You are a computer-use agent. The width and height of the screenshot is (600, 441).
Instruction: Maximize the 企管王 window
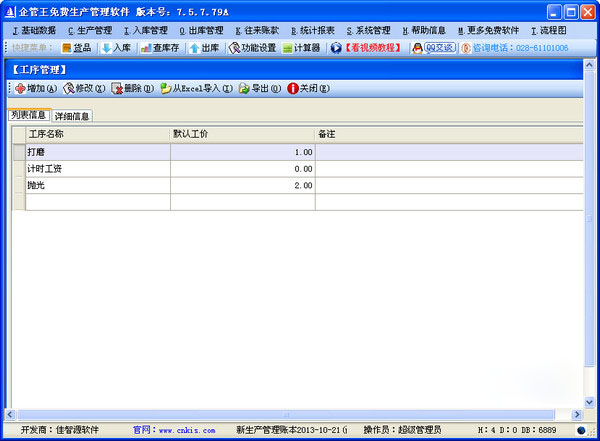tap(571, 12)
